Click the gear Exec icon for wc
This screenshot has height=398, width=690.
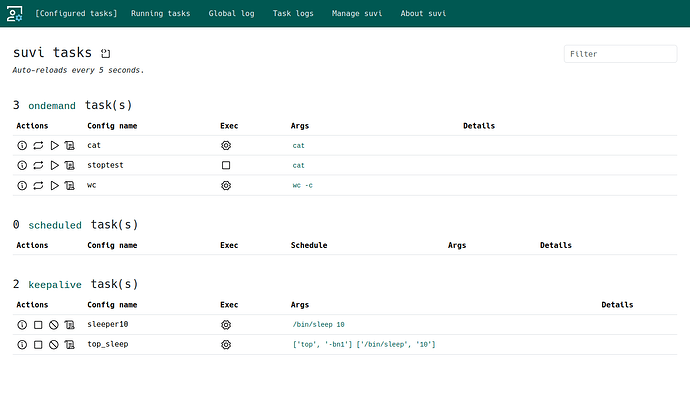pos(226,185)
